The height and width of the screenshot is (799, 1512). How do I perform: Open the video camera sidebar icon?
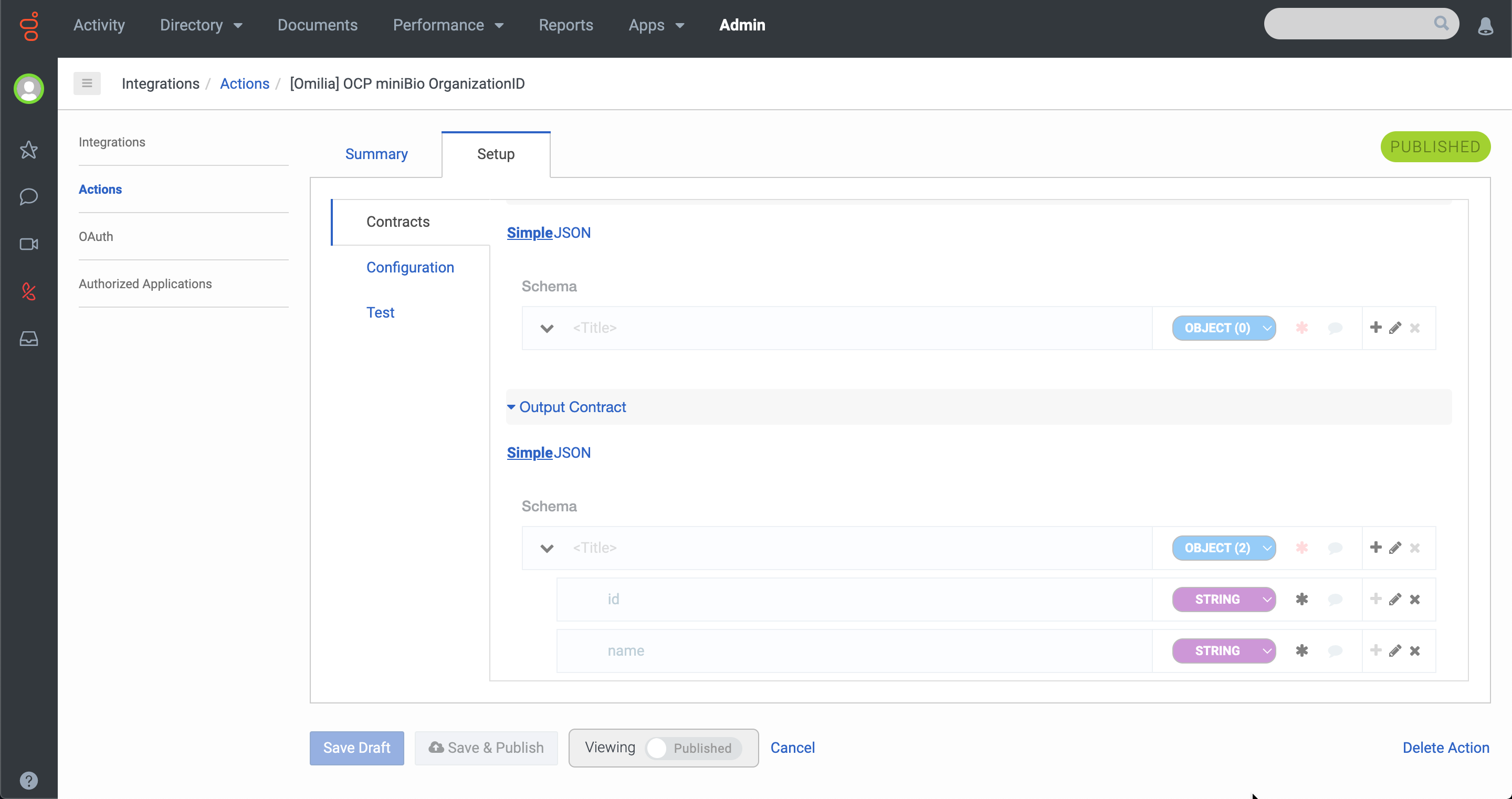coord(29,244)
